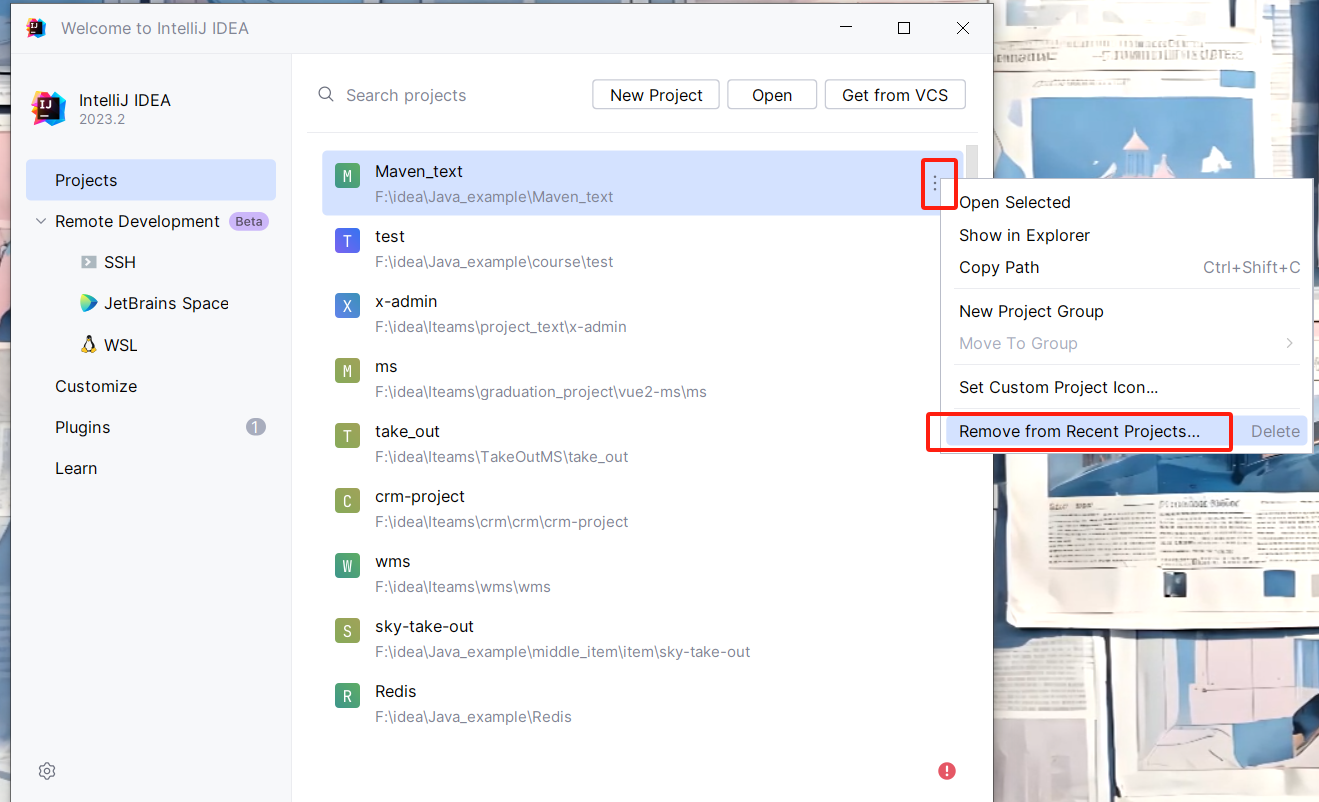Image resolution: width=1319 pixels, height=802 pixels.
Task: Select the sky-take-out project name
Action: 424,626
